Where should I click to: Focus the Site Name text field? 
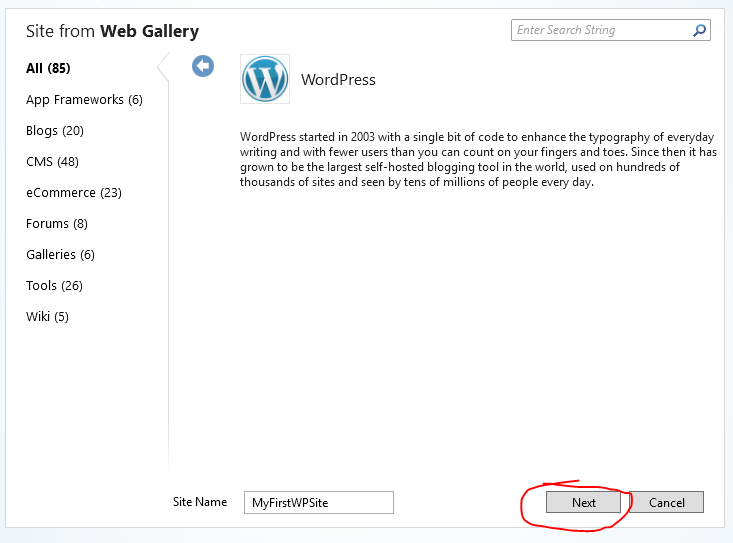click(319, 503)
